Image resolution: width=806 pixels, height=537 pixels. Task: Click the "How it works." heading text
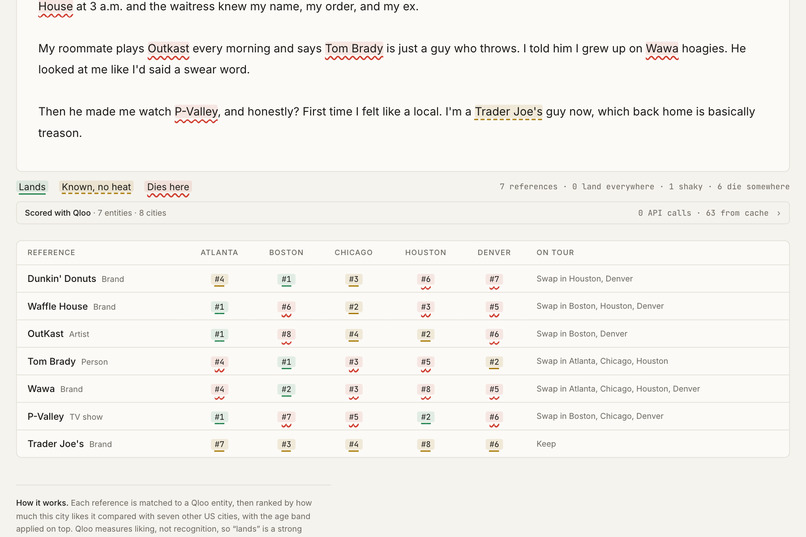coord(42,503)
